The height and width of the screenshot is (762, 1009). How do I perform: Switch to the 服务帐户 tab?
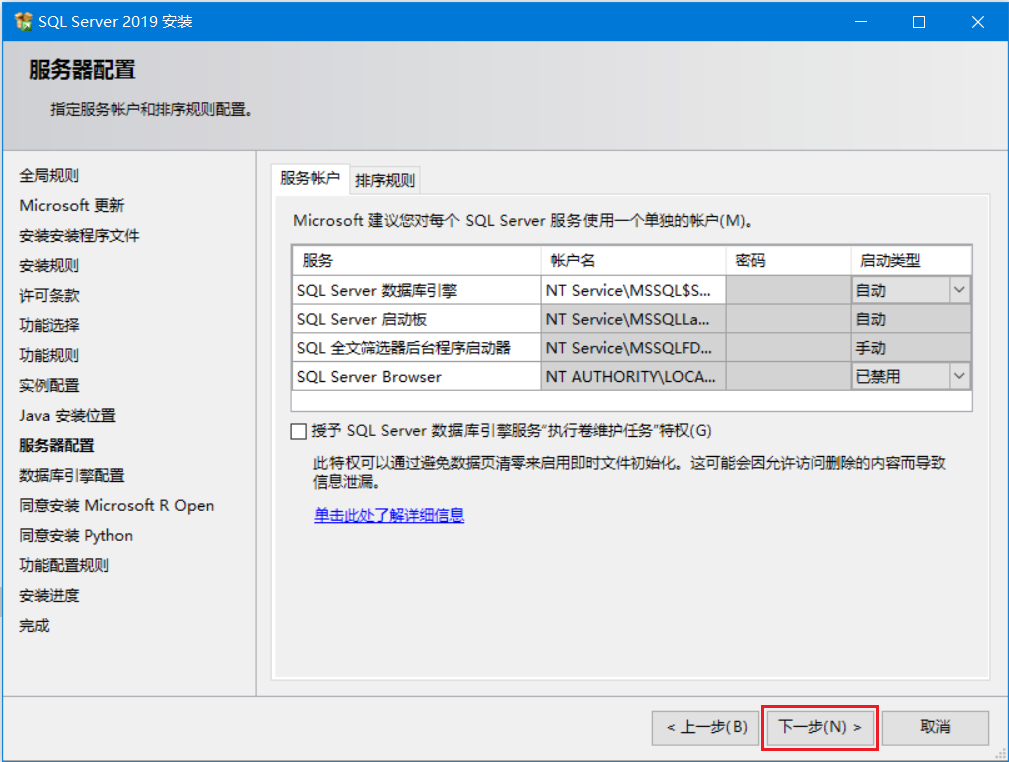310,178
